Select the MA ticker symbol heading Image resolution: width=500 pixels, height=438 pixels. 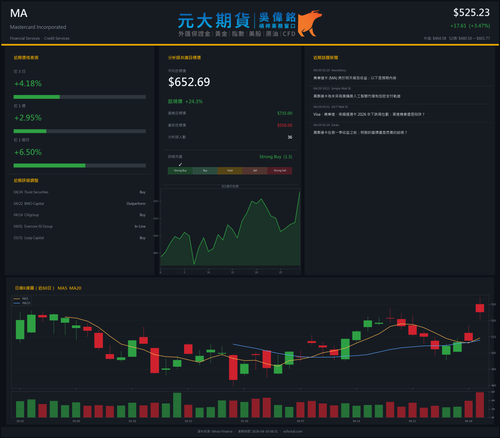[19, 13]
